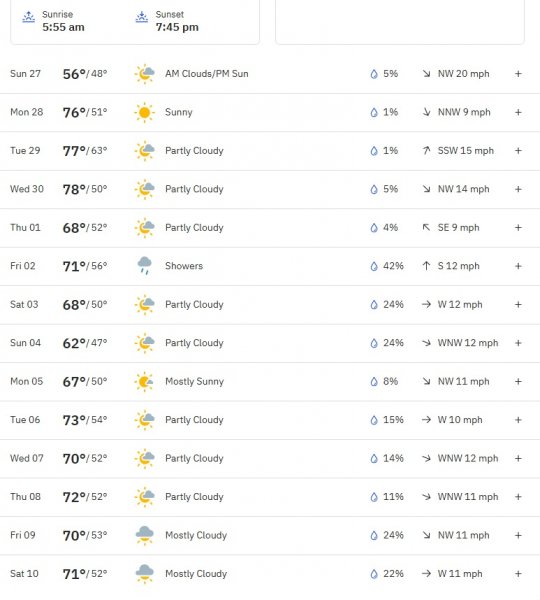Image resolution: width=540 pixels, height=600 pixels.
Task: Select the 77°/63° temperature reading
Action: (x=85, y=151)
